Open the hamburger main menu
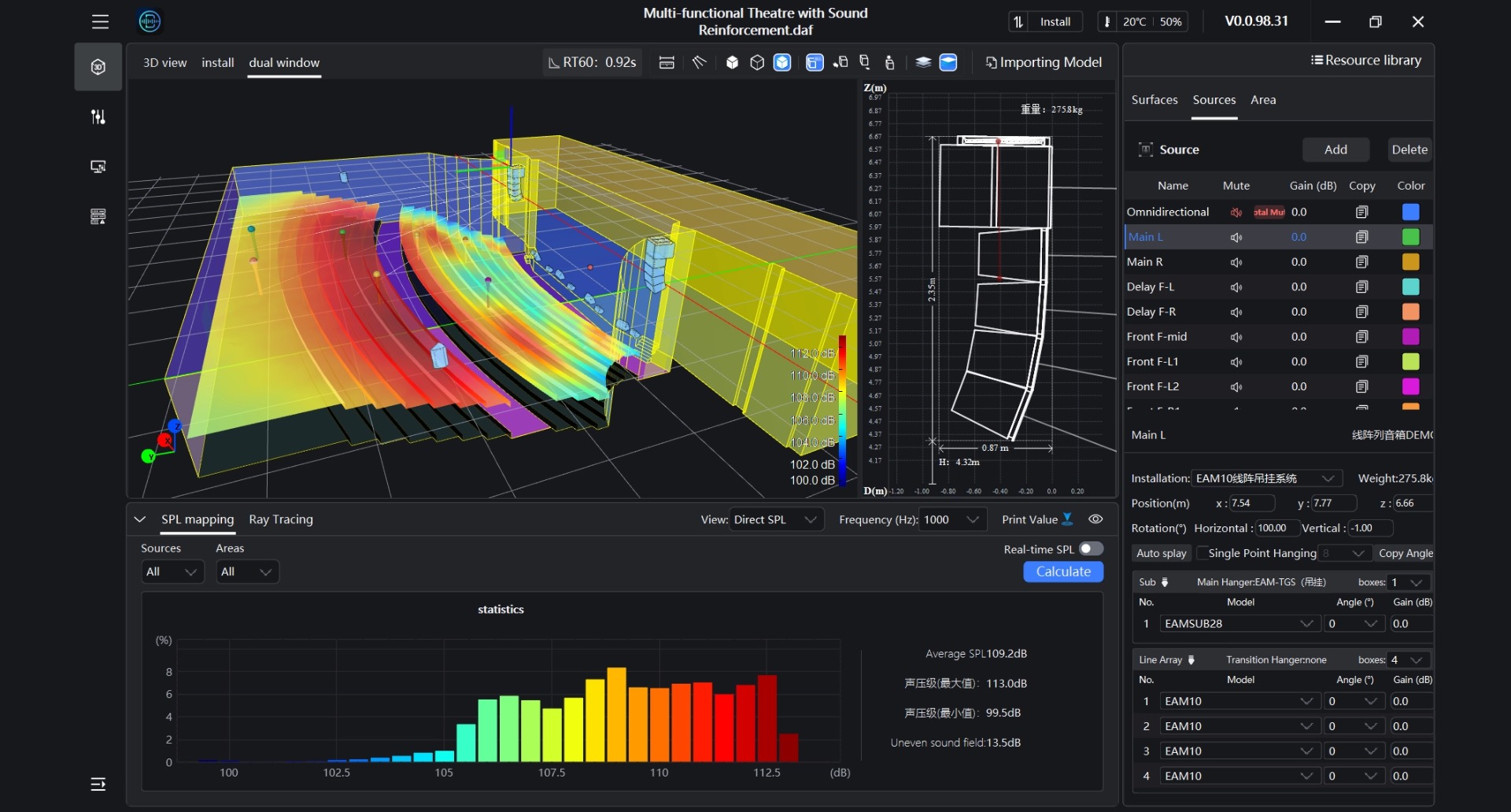 click(x=100, y=22)
